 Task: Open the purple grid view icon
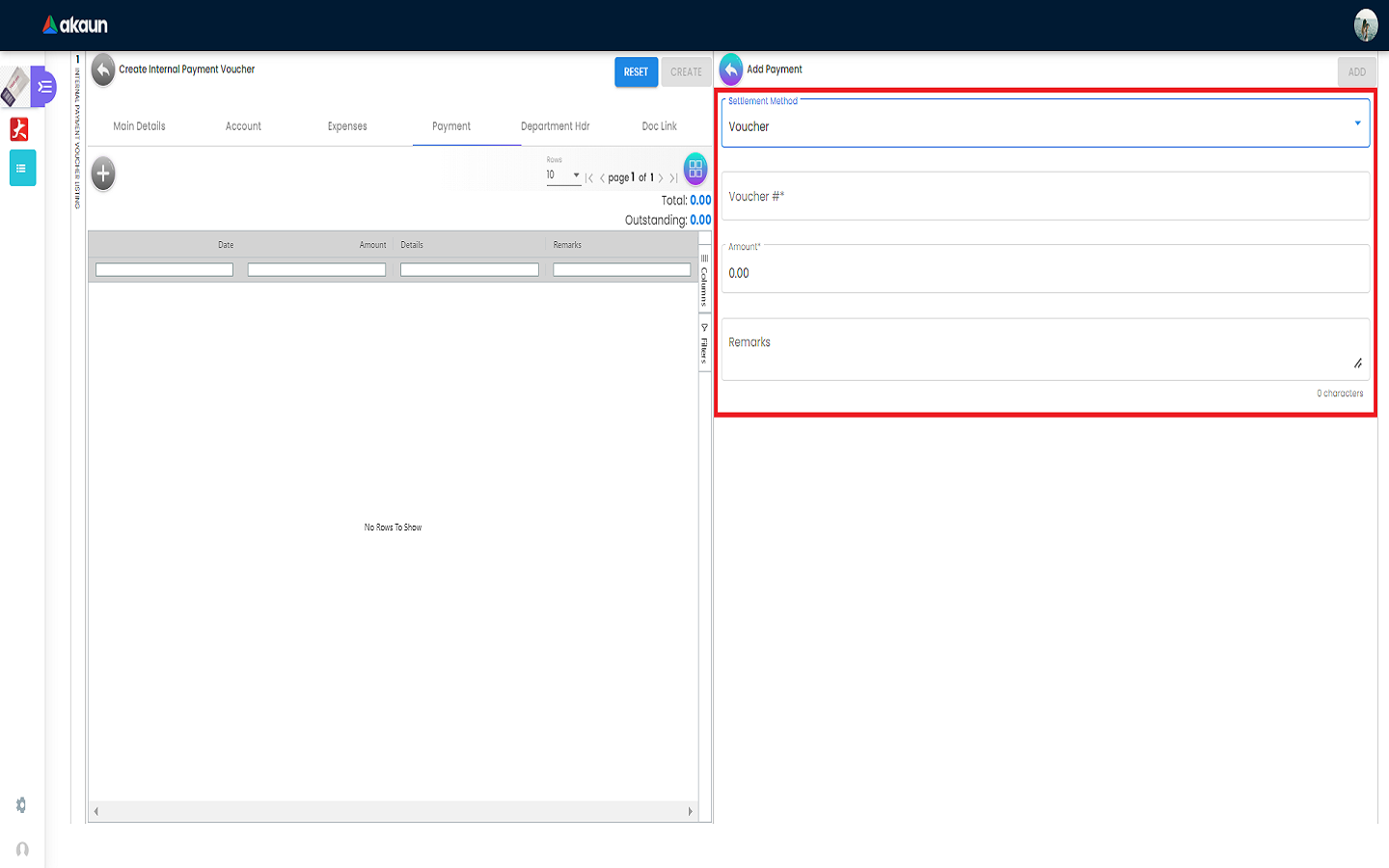click(695, 170)
